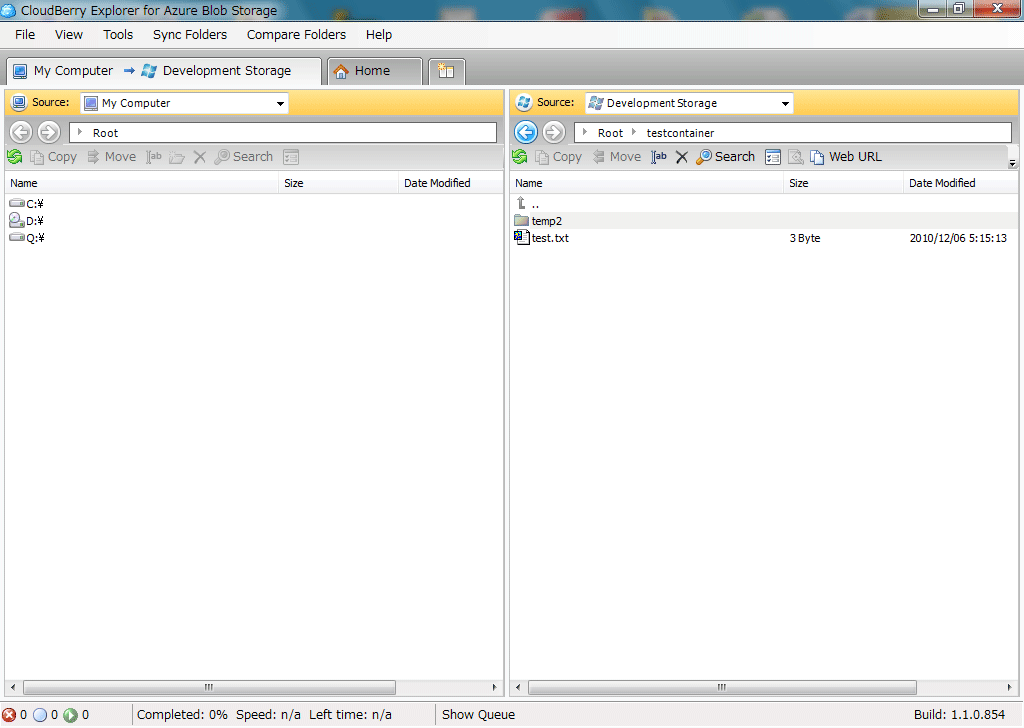Click the delete X icon in left pane
Viewport: 1024px width, 728px height.
coord(200,157)
